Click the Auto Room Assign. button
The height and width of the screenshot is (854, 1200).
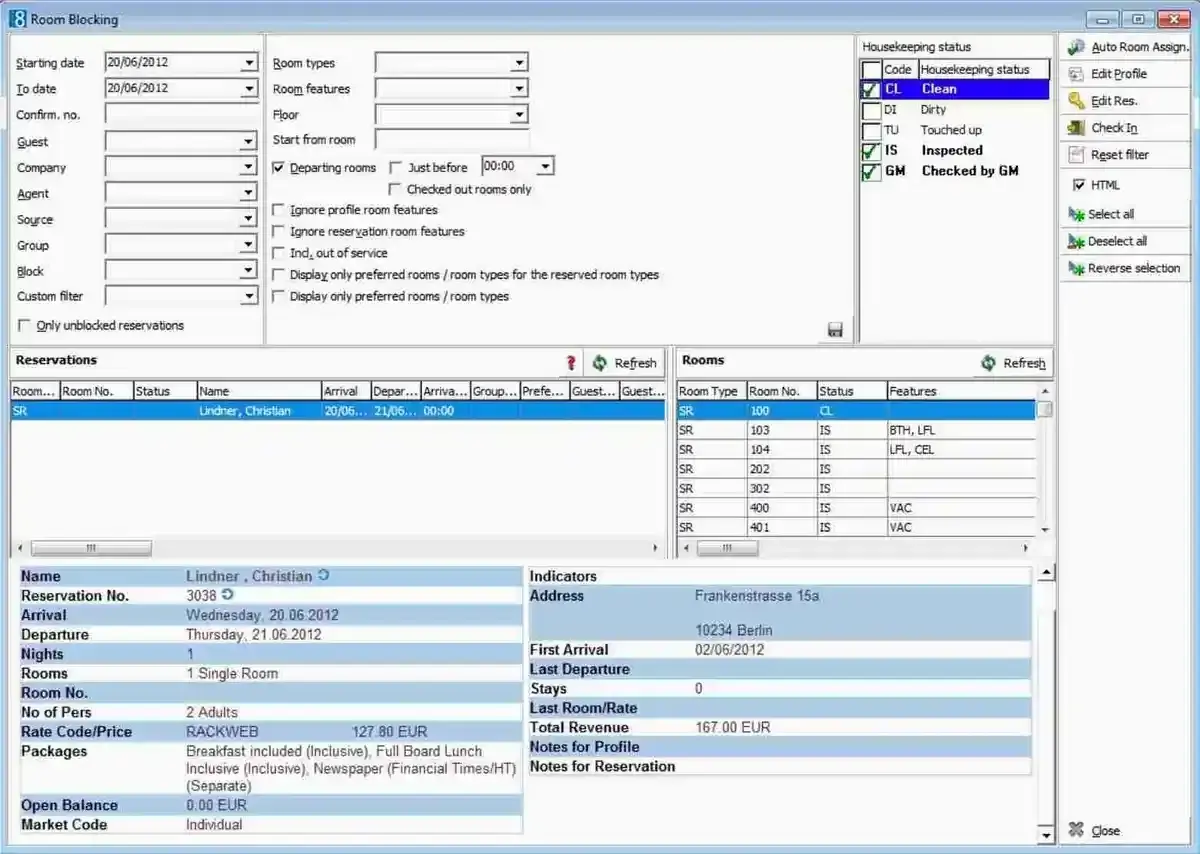(1125, 47)
